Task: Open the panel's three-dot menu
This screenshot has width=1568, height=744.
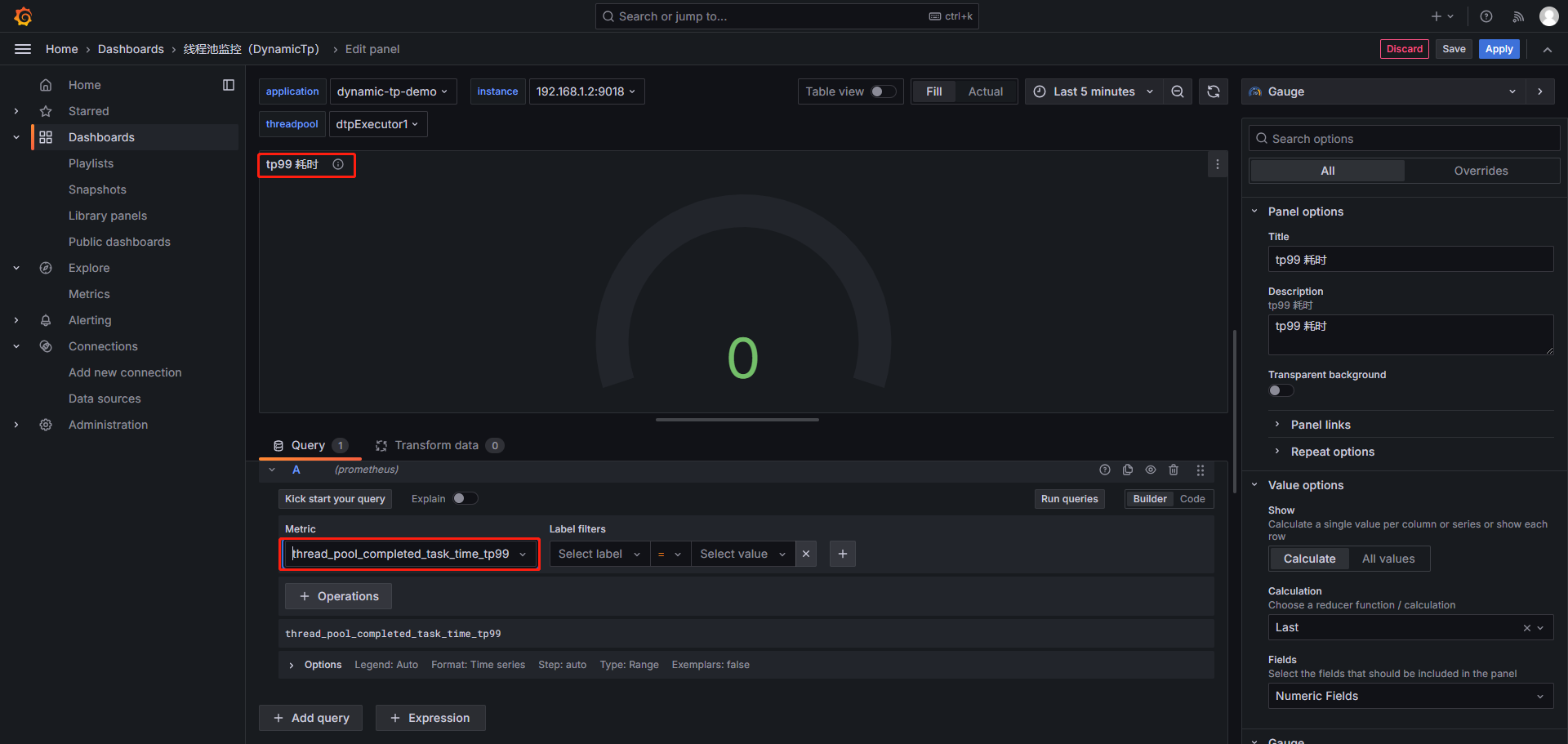Action: tap(1217, 164)
